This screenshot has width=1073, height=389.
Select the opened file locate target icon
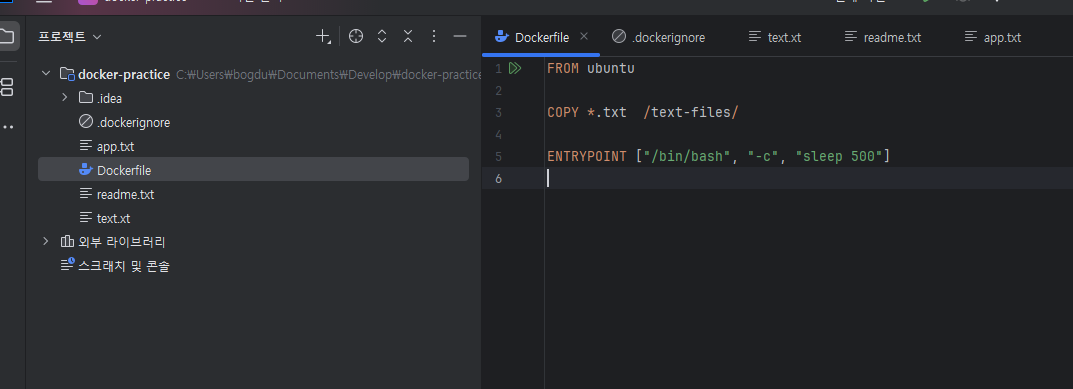[x=356, y=36]
